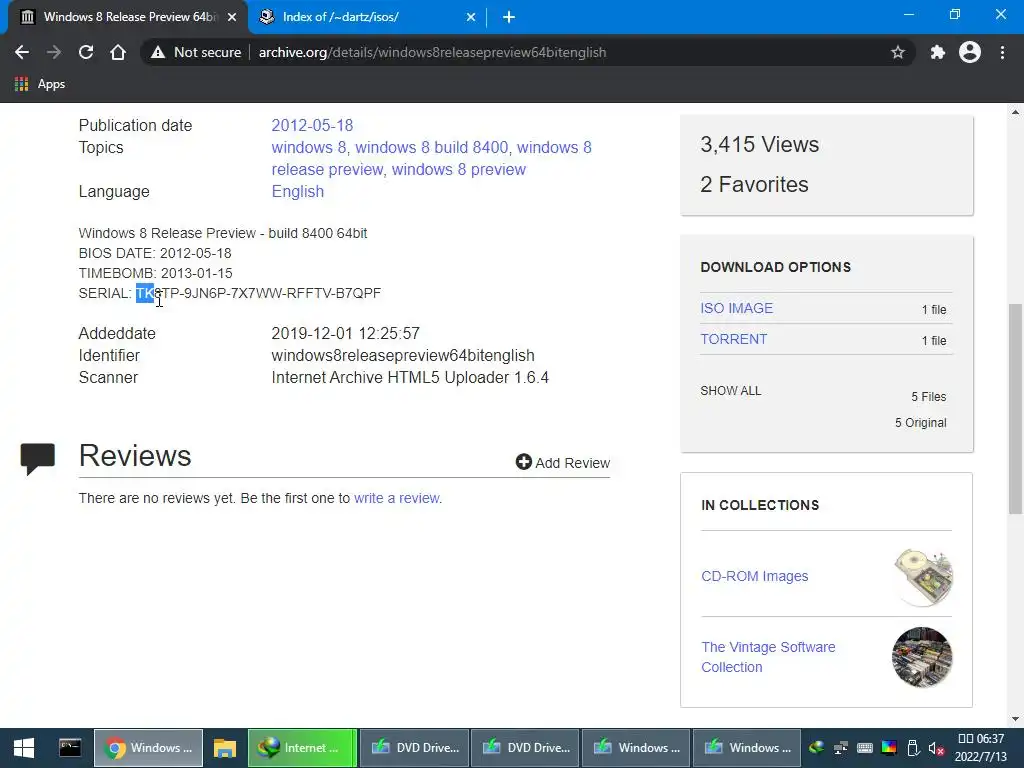Open the CD-ROM Images collection link

pyautogui.click(x=755, y=576)
